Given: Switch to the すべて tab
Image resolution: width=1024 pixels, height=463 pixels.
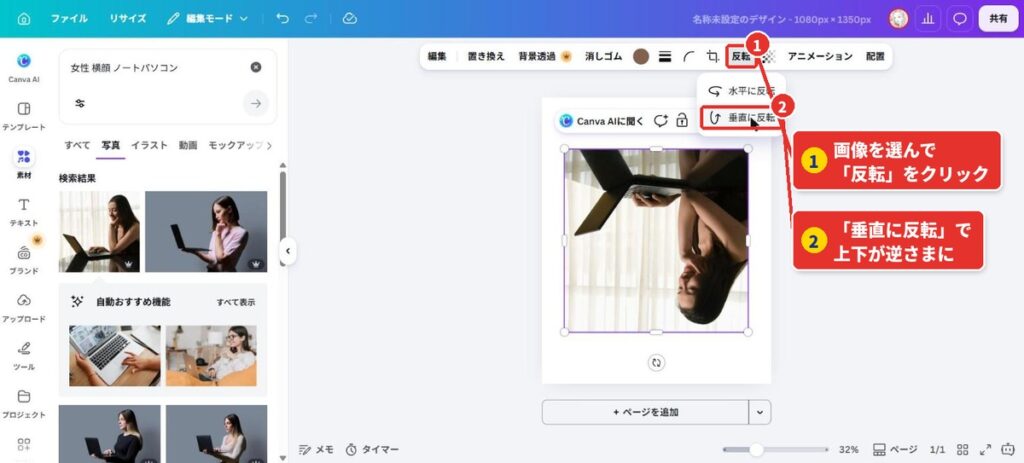Looking at the screenshot, I should (77, 146).
